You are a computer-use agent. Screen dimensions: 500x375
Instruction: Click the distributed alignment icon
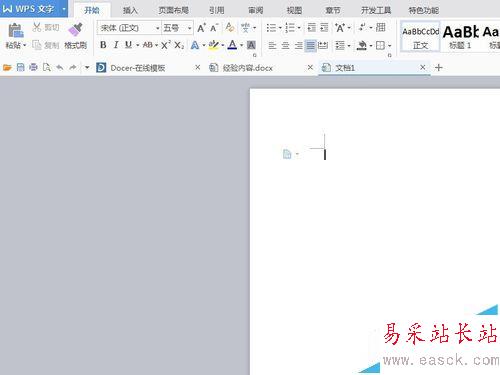[x=323, y=45]
